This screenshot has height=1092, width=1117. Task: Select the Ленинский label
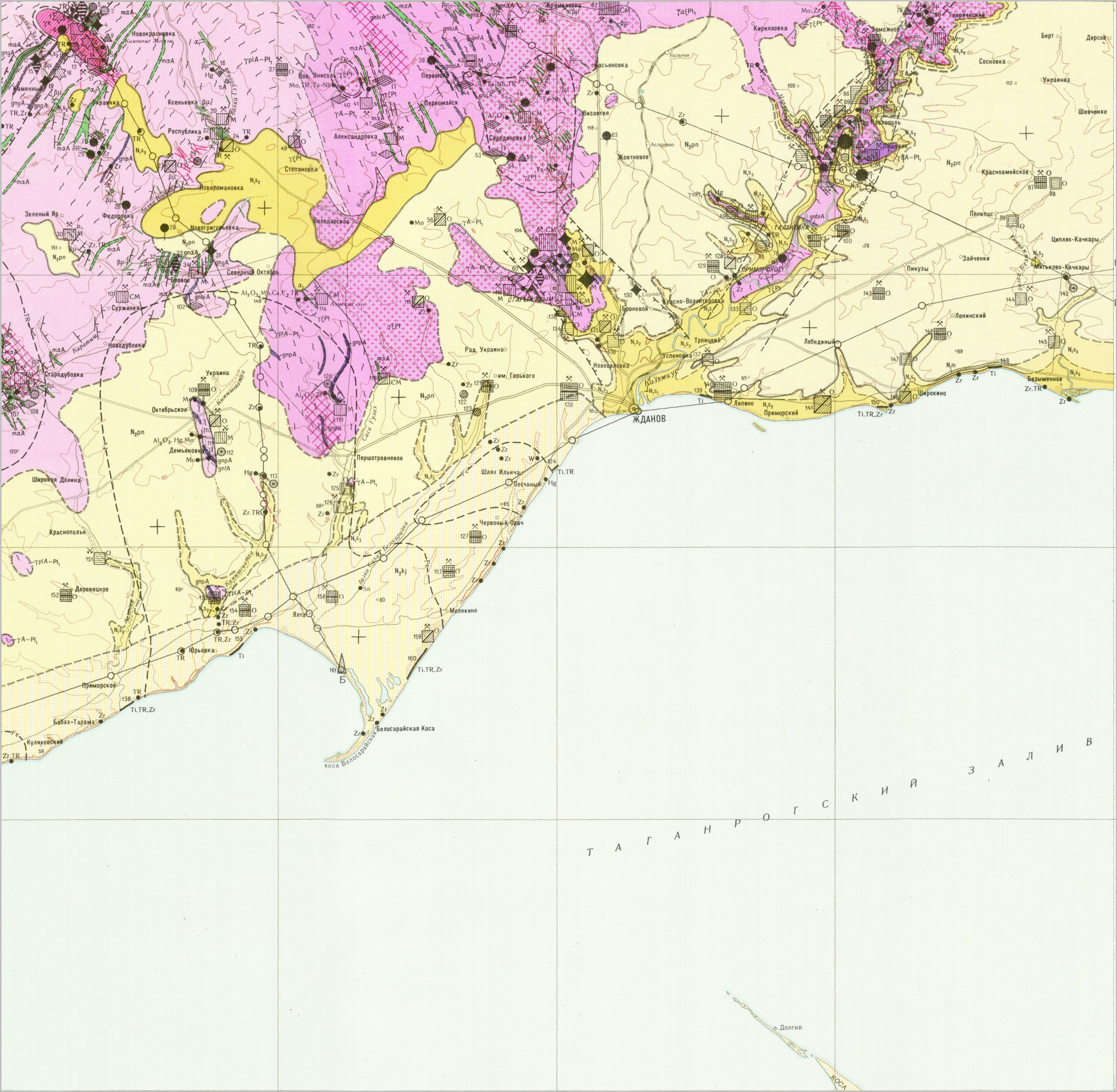[x=970, y=315]
